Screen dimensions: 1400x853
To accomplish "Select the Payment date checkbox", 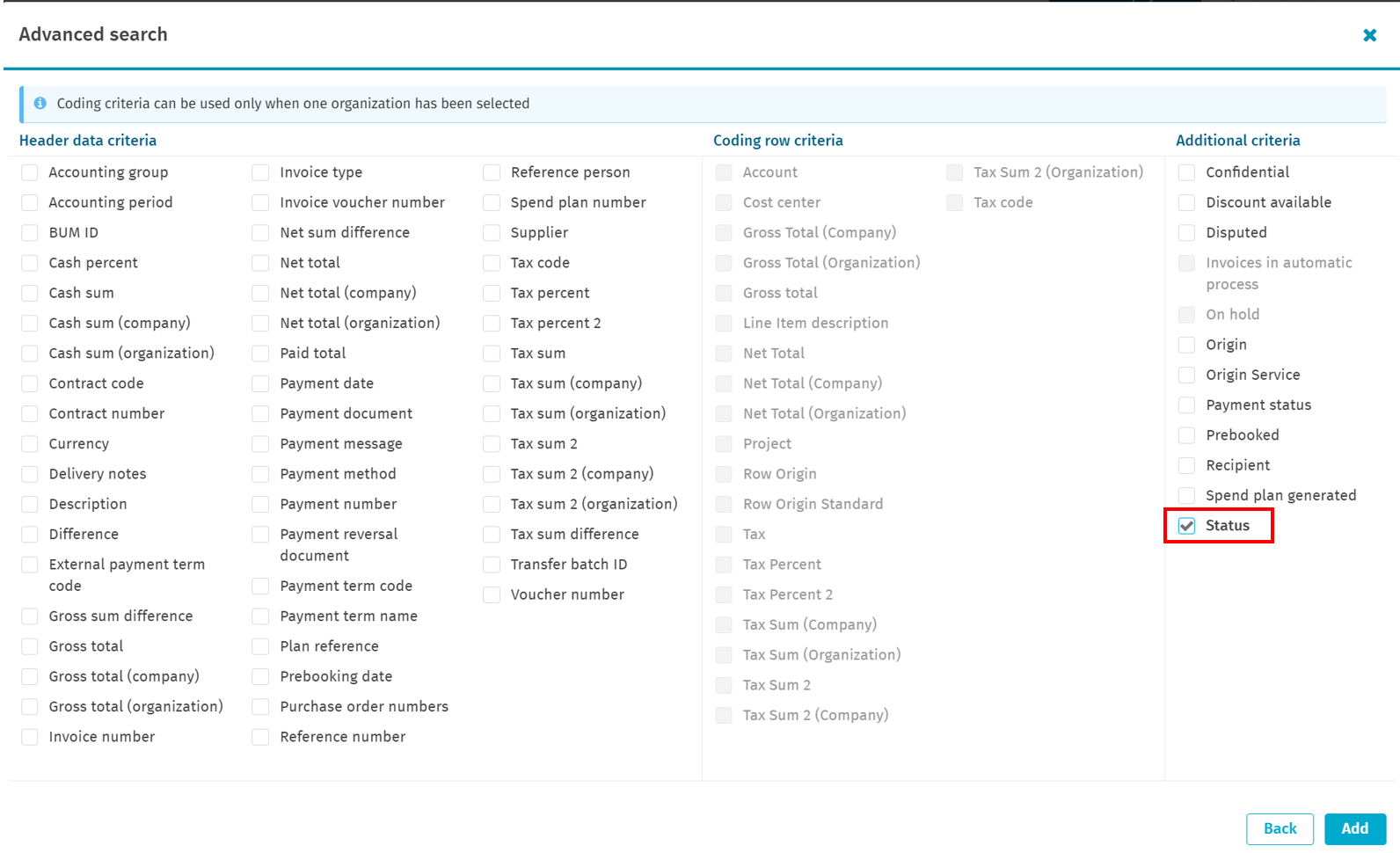I will 260,383.
